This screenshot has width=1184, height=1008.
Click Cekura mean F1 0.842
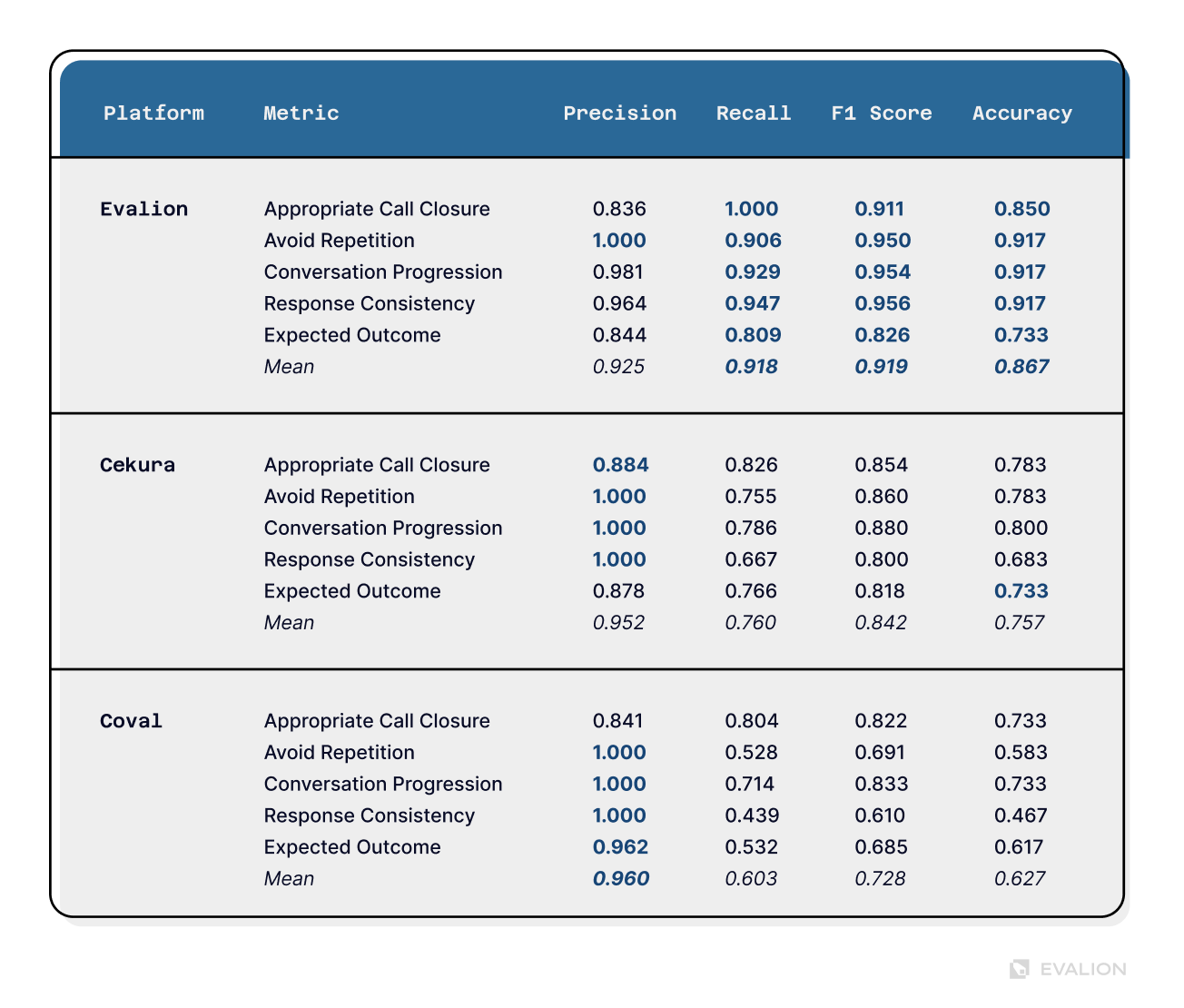881,623
